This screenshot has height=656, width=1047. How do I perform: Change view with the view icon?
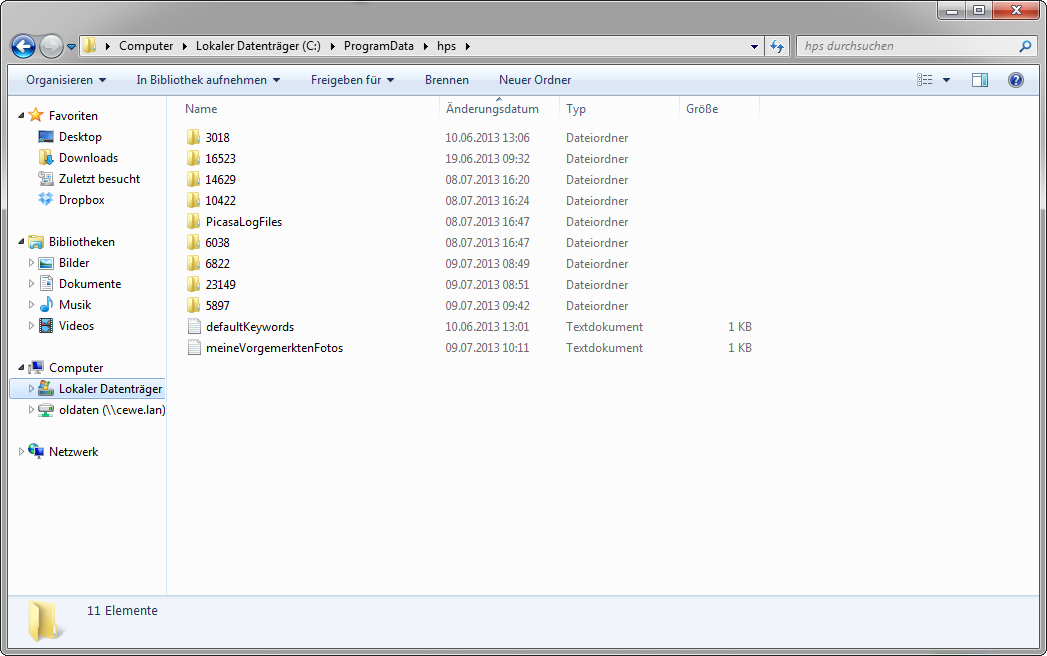(925, 80)
